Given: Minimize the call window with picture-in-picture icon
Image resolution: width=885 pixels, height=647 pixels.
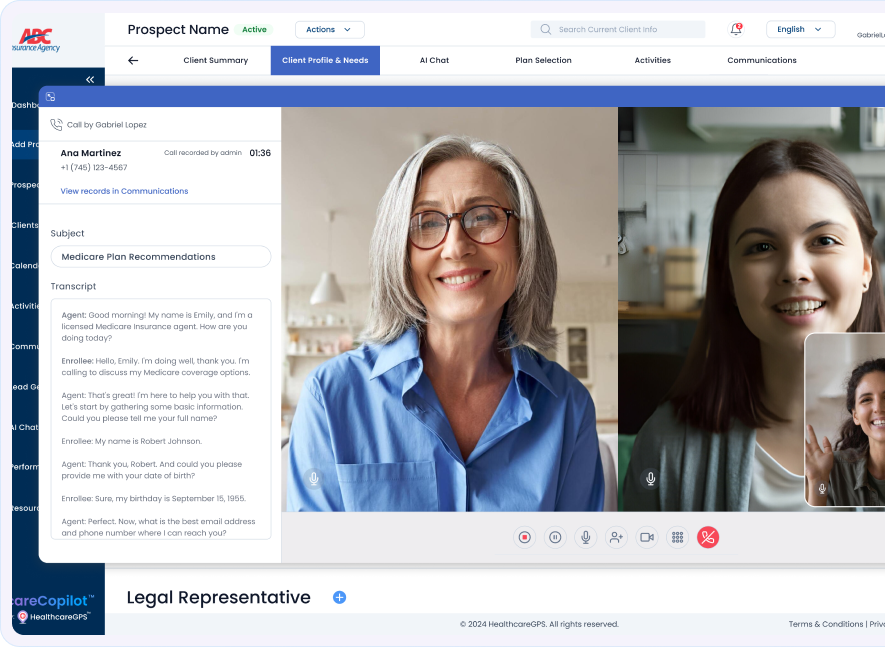Looking at the screenshot, I should point(51,97).
